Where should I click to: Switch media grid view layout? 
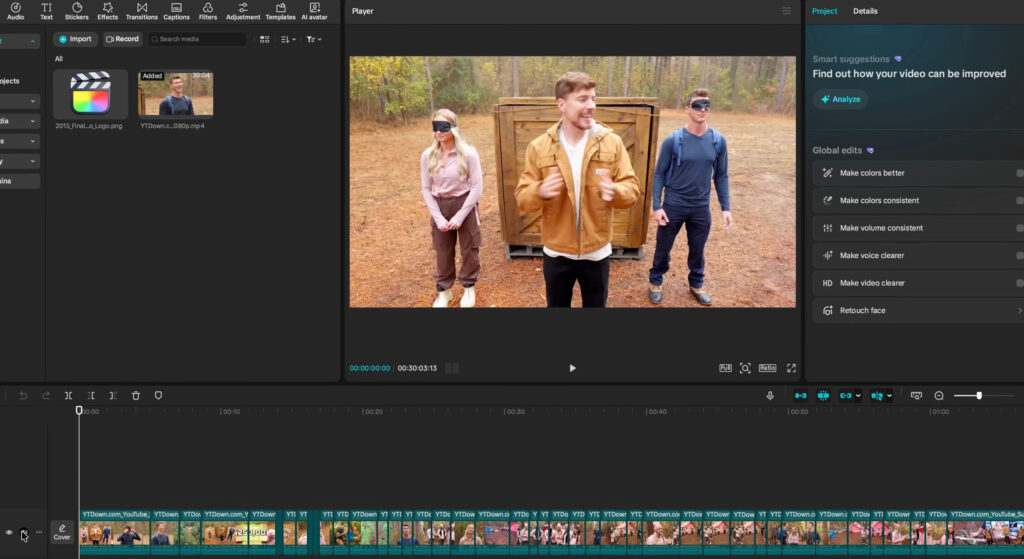pyautogui.click(x=264, y=39)
